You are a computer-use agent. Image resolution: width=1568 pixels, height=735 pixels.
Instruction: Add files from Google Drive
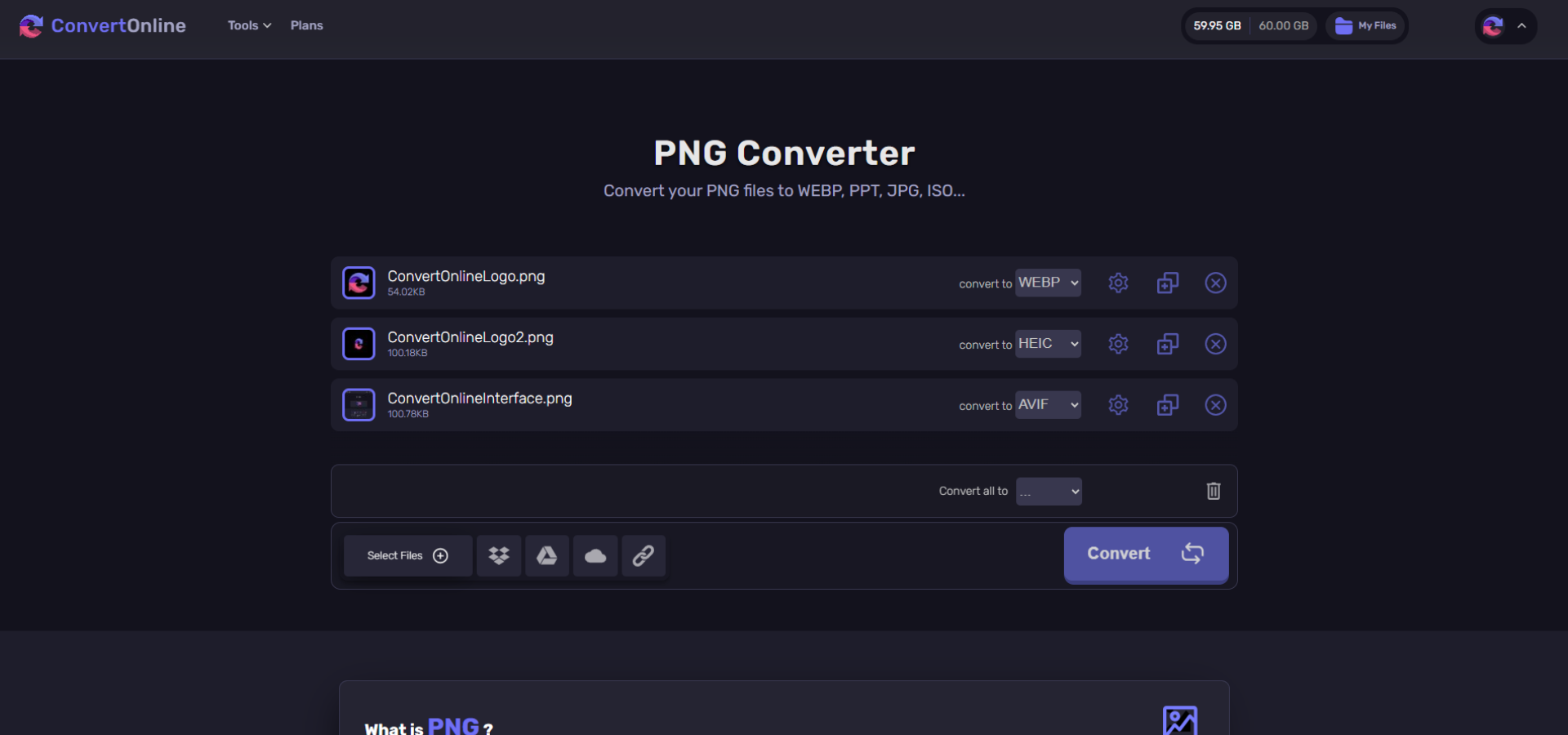[546, 555]
